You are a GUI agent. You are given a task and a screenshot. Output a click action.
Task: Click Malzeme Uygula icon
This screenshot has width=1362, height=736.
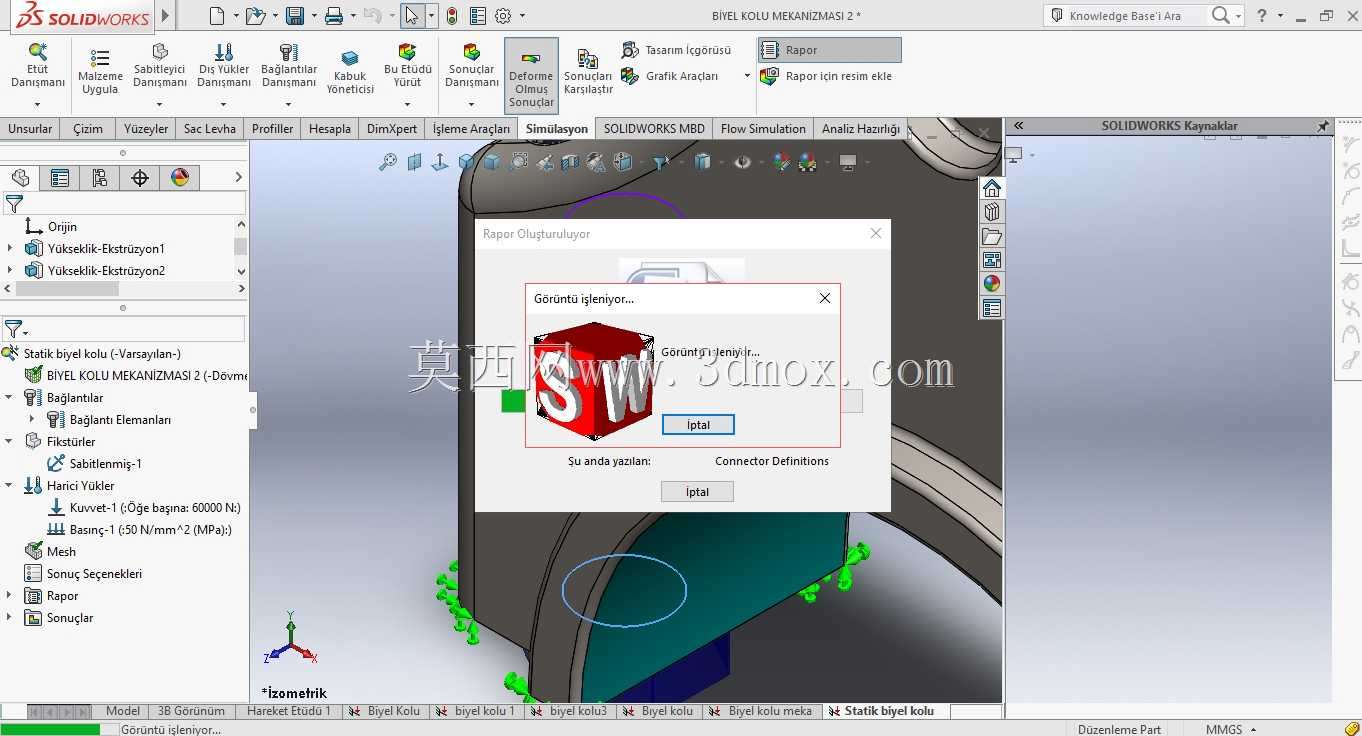pos(100,71)
